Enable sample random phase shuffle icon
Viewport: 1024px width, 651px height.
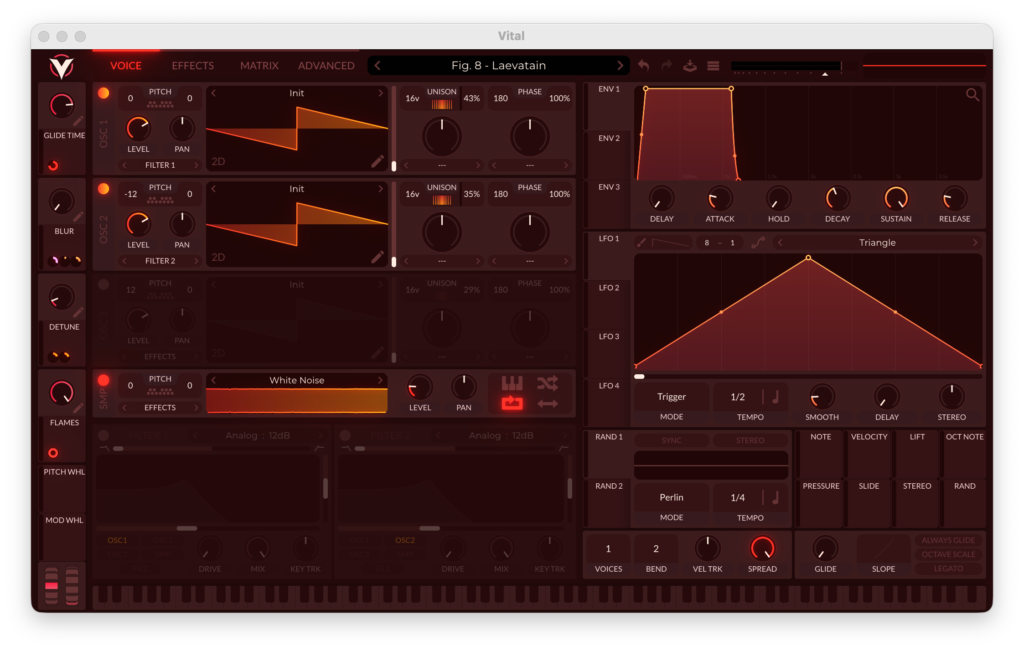coord(547,383)
